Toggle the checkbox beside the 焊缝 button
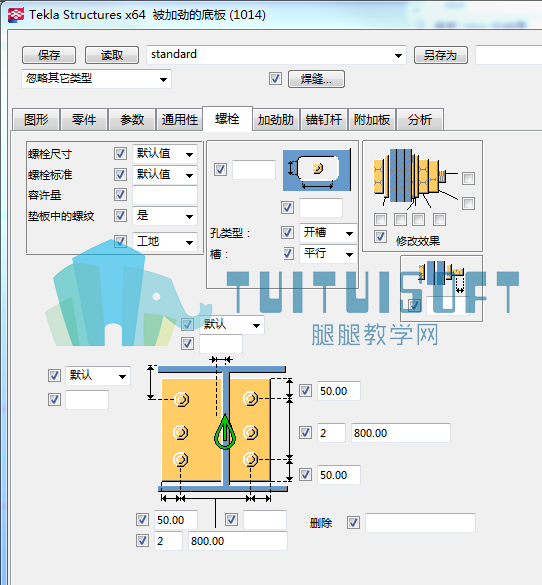The height and width of the screenshot is (585, 542). point(275,79)
